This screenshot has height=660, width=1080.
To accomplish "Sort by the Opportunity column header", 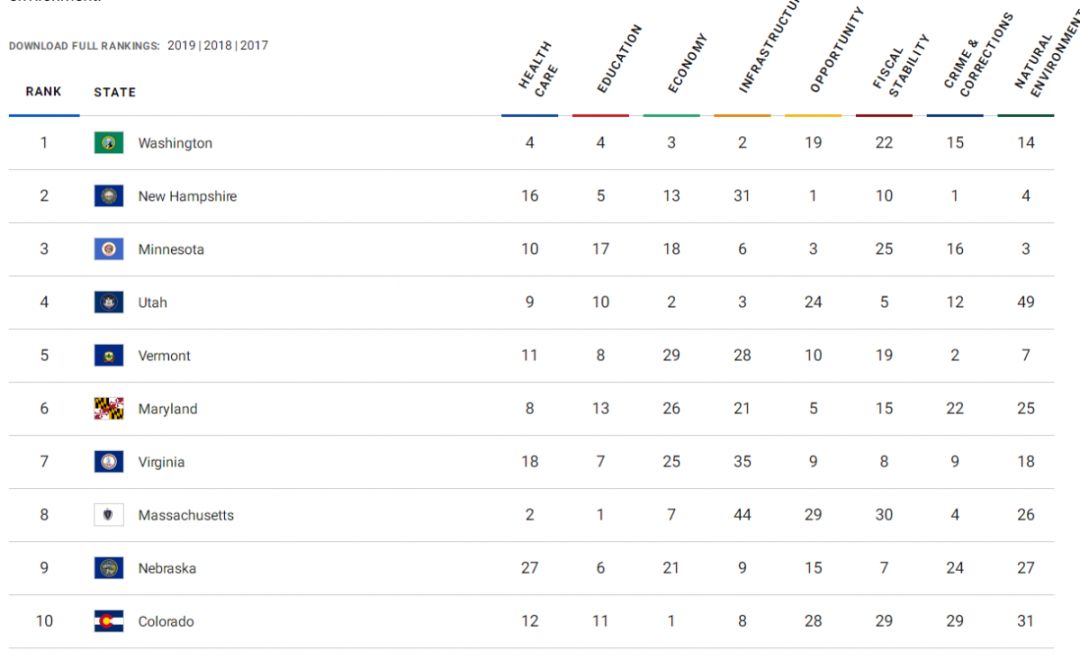I will (x=836, y=50).
